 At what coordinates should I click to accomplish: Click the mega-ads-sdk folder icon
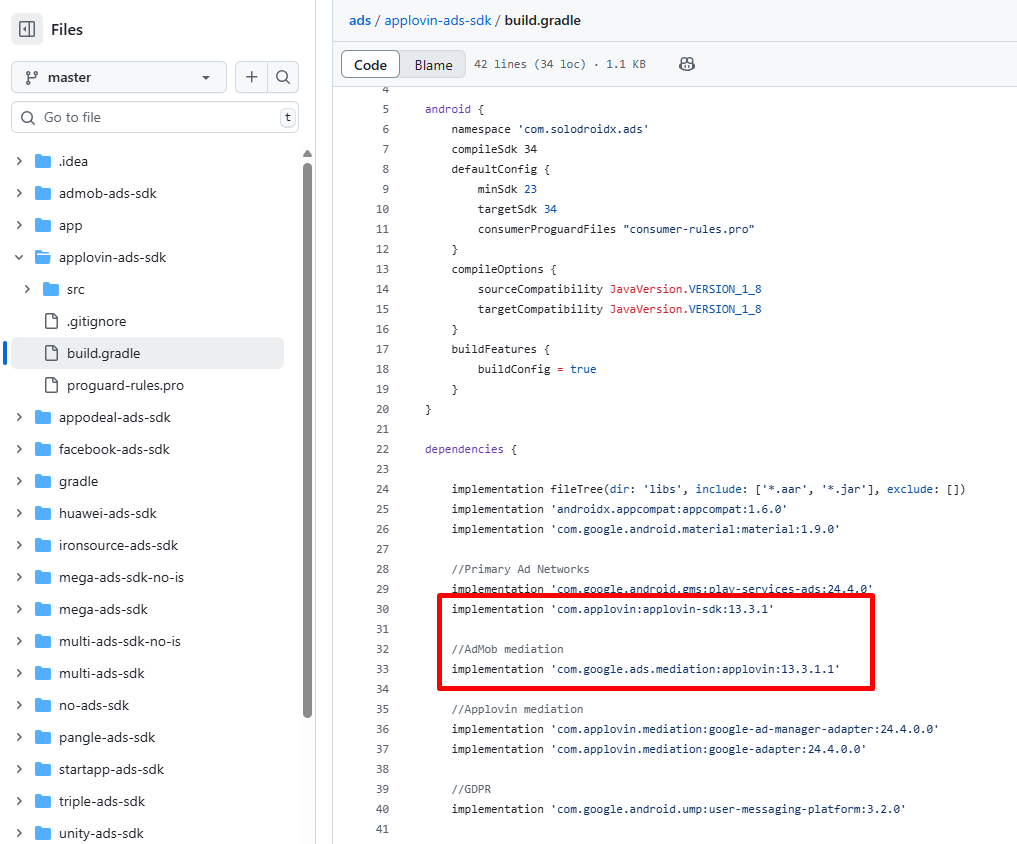click(43, 609)
